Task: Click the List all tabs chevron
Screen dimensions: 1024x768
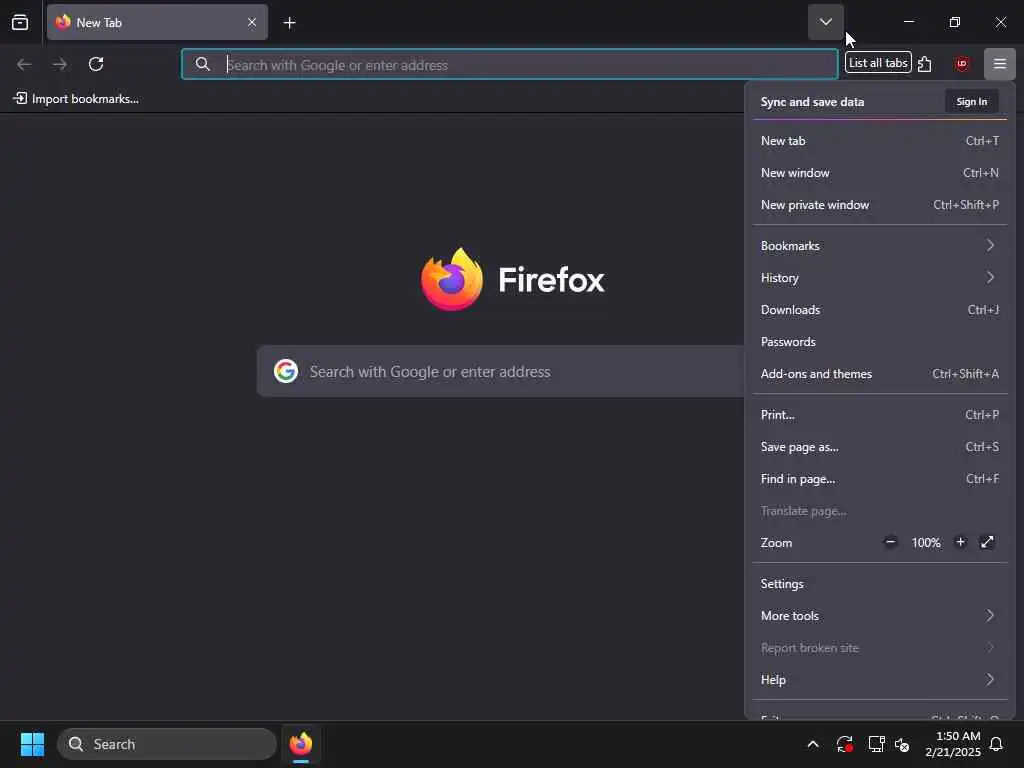Action: 825,22
